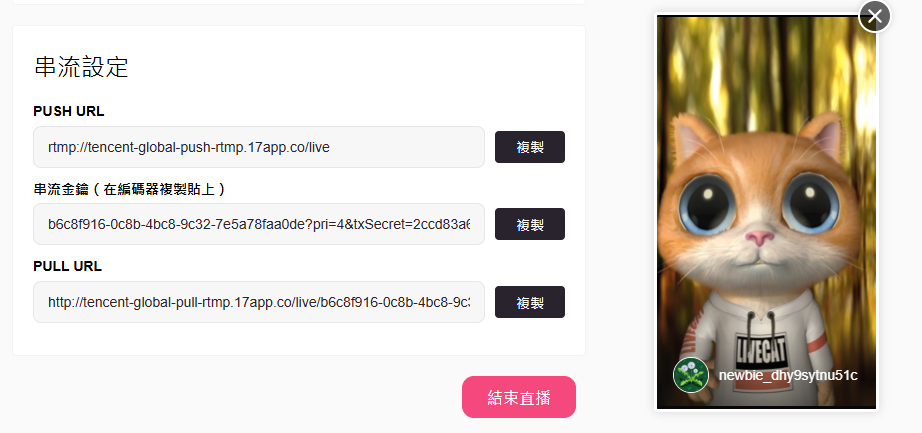Click the cat's pink nose in preview
Viewport: 922px width, 433px height.
pyautogui.click(x=759, y=238)
